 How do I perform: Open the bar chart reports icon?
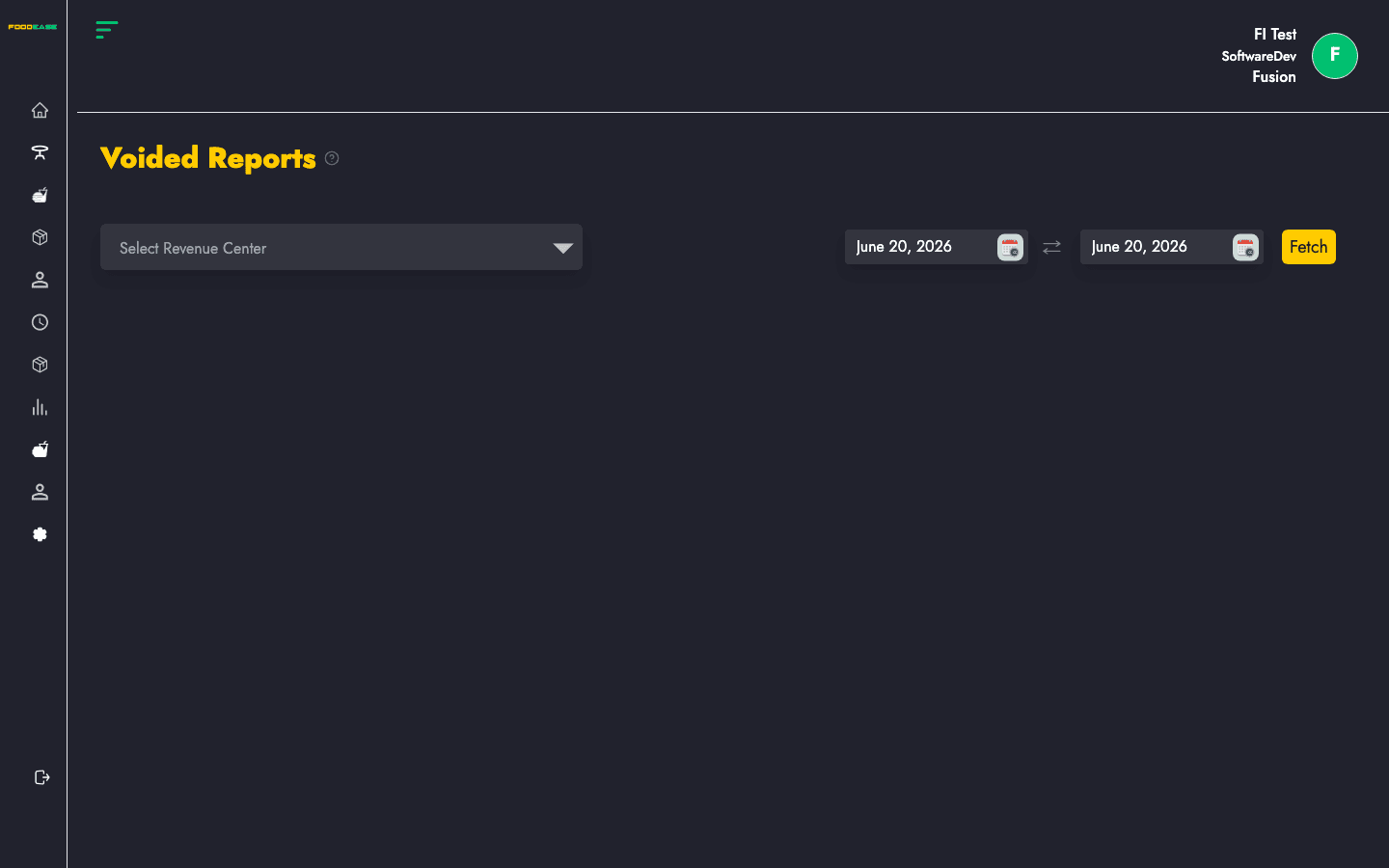(x=40, y=407)
